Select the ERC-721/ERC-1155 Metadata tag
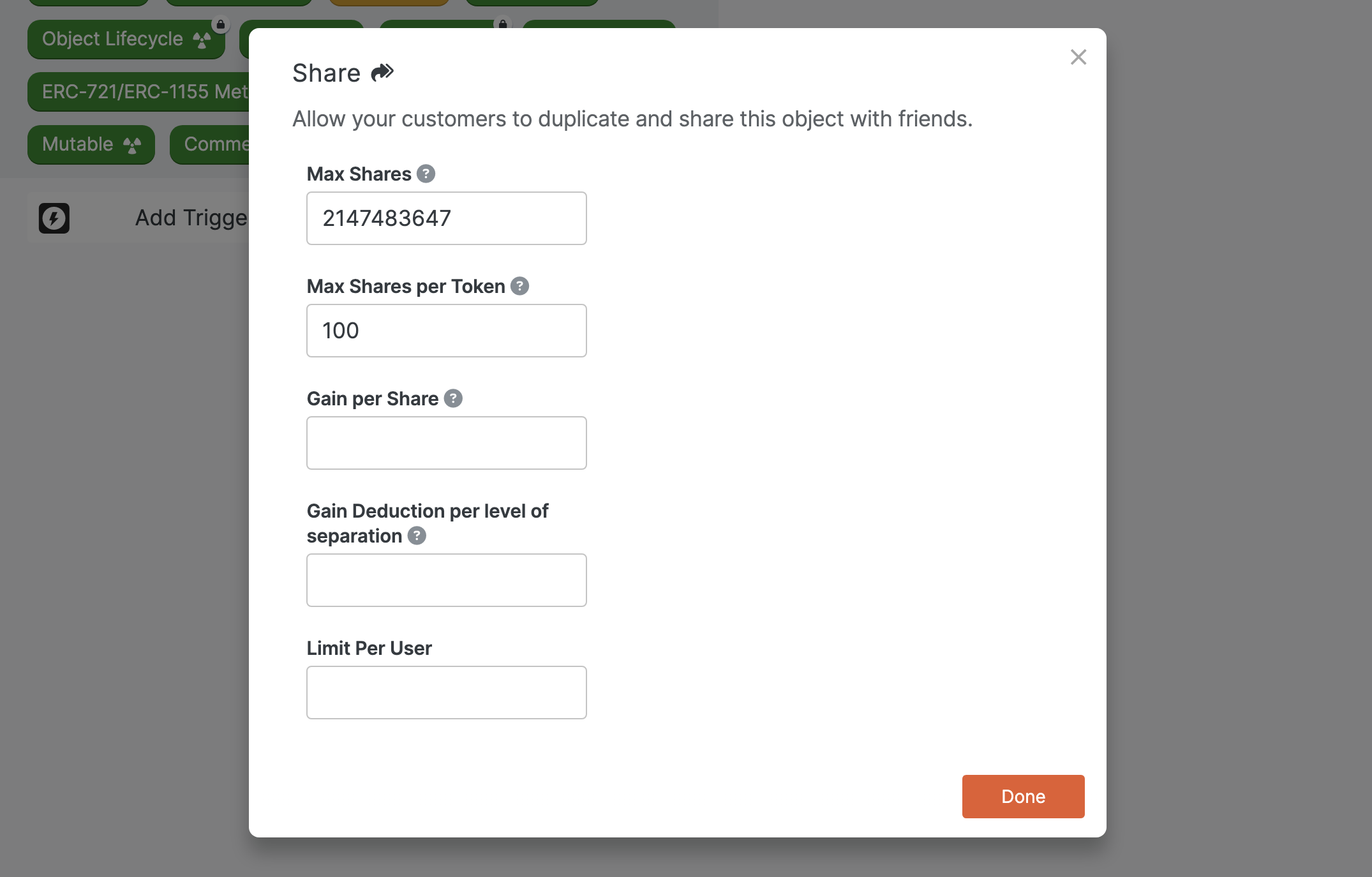 (x=138, y=91)
